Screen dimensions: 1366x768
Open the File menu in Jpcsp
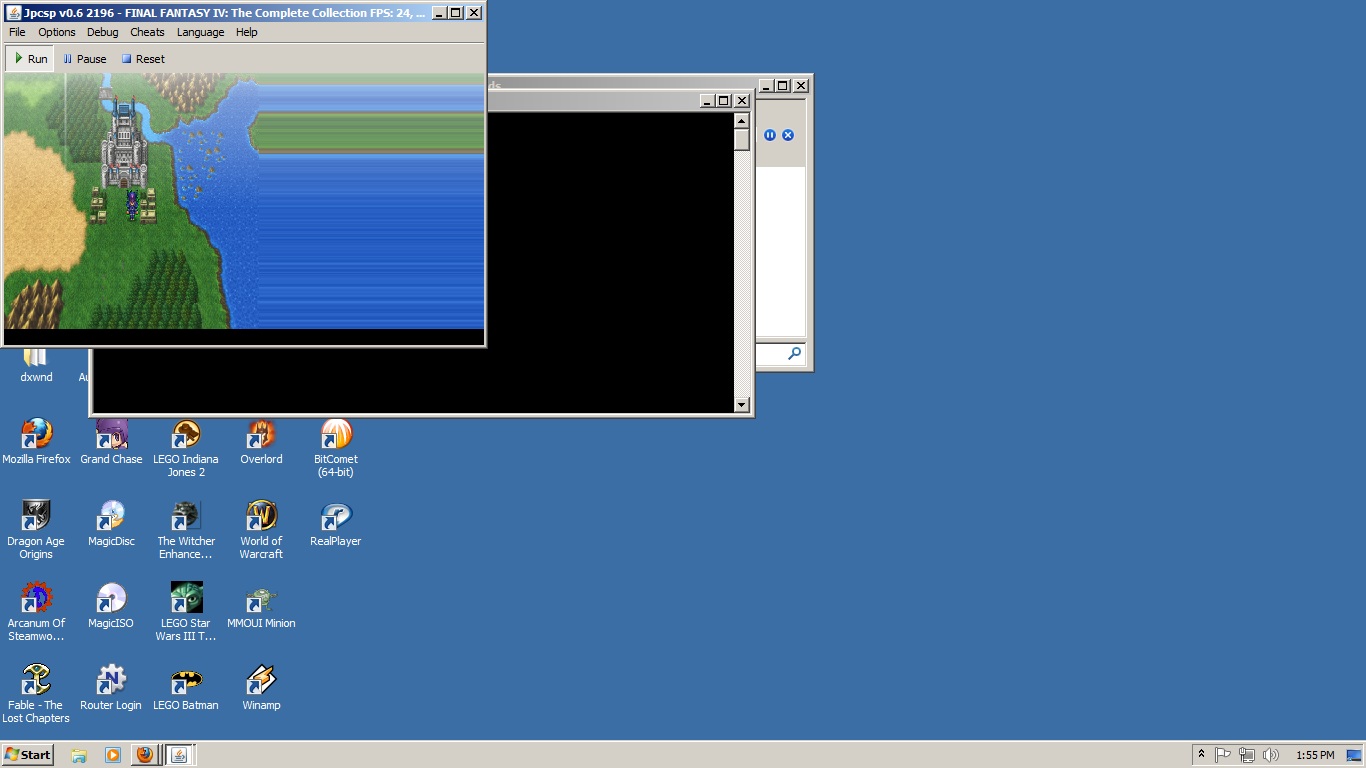click(17, 32)
